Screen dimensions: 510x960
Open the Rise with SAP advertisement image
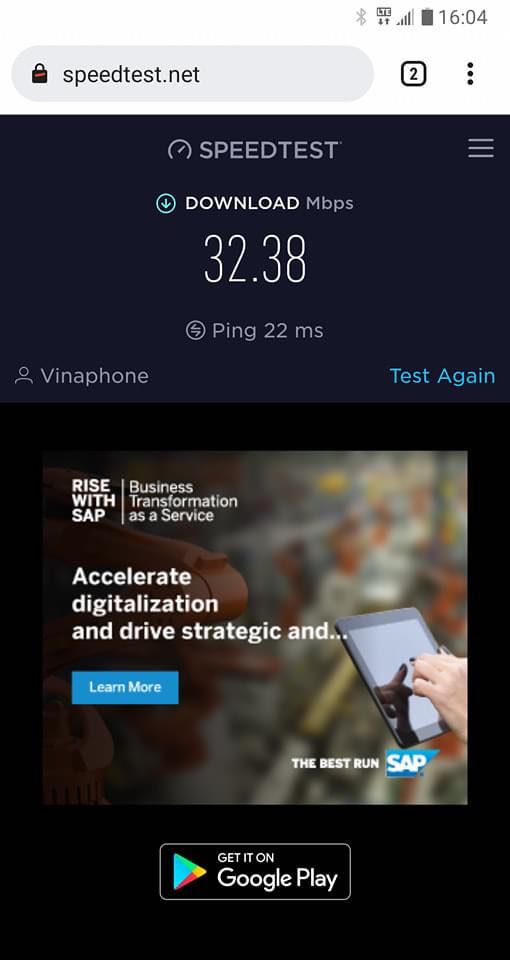point(255,628)
